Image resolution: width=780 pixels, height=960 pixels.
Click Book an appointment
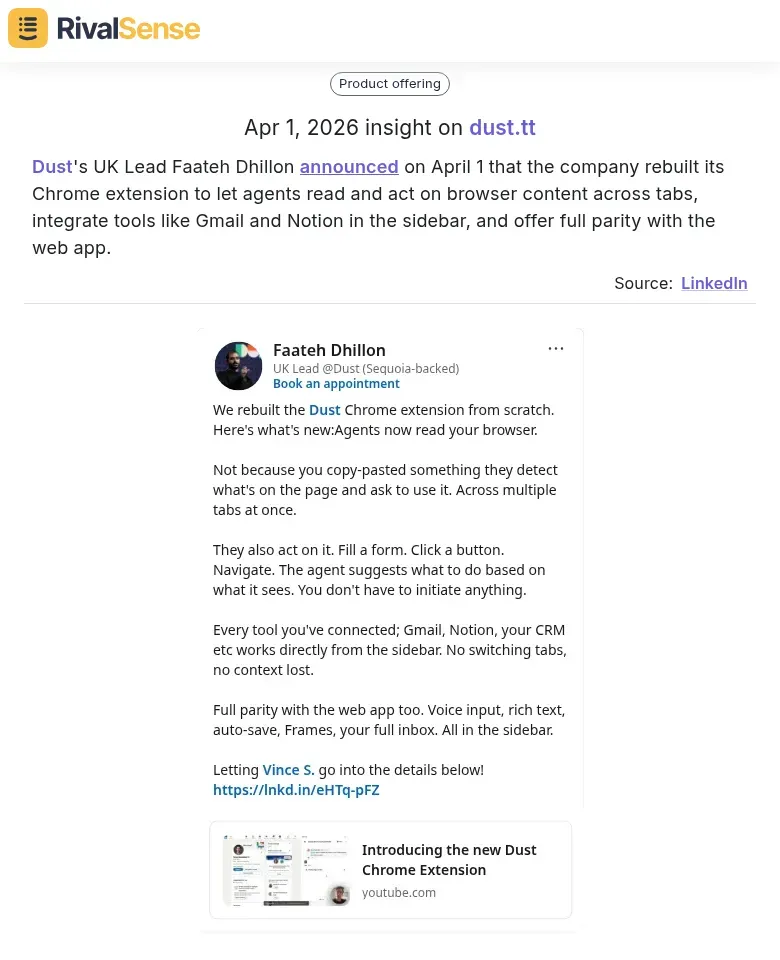(336, 383)
